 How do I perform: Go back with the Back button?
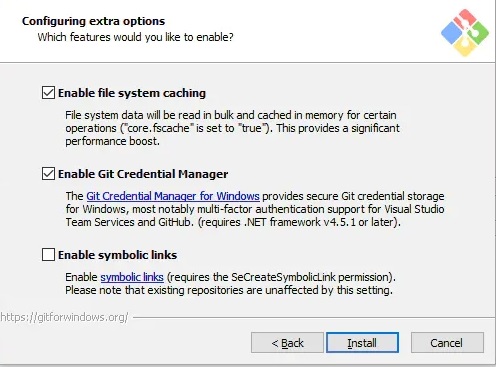(x=287, y=342)
